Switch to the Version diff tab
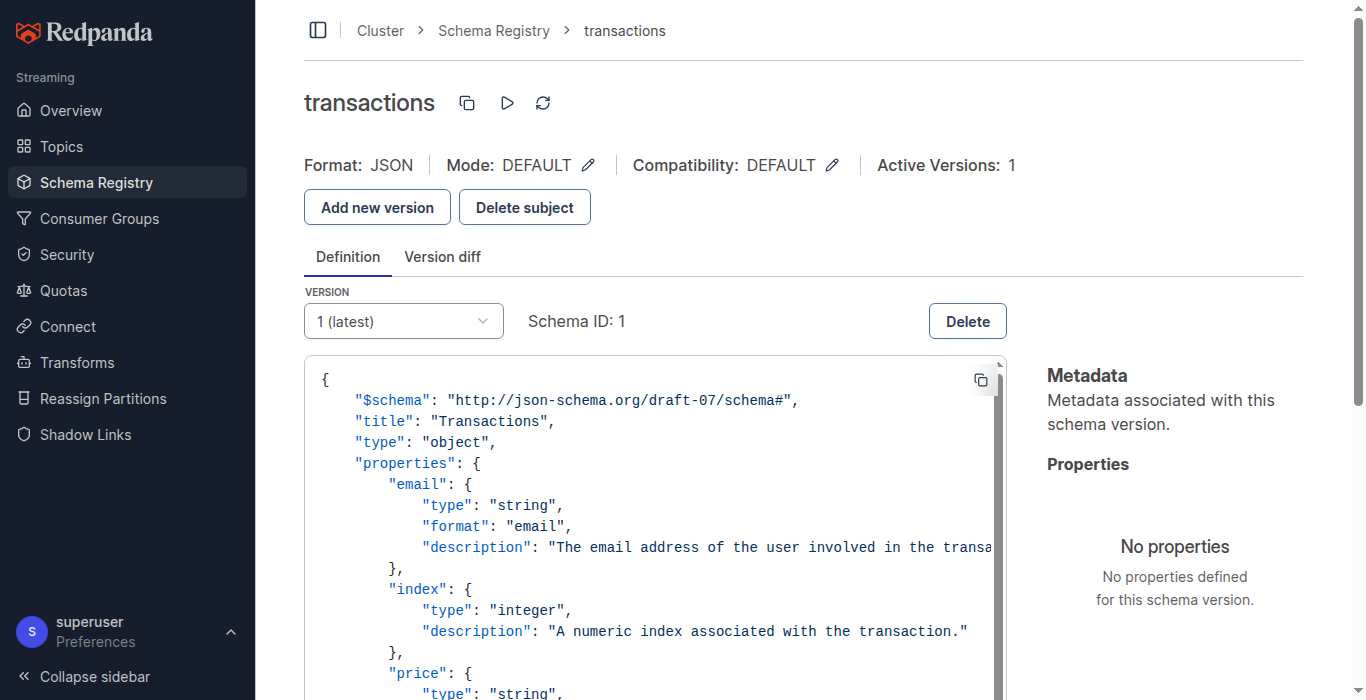 point(442,257)
